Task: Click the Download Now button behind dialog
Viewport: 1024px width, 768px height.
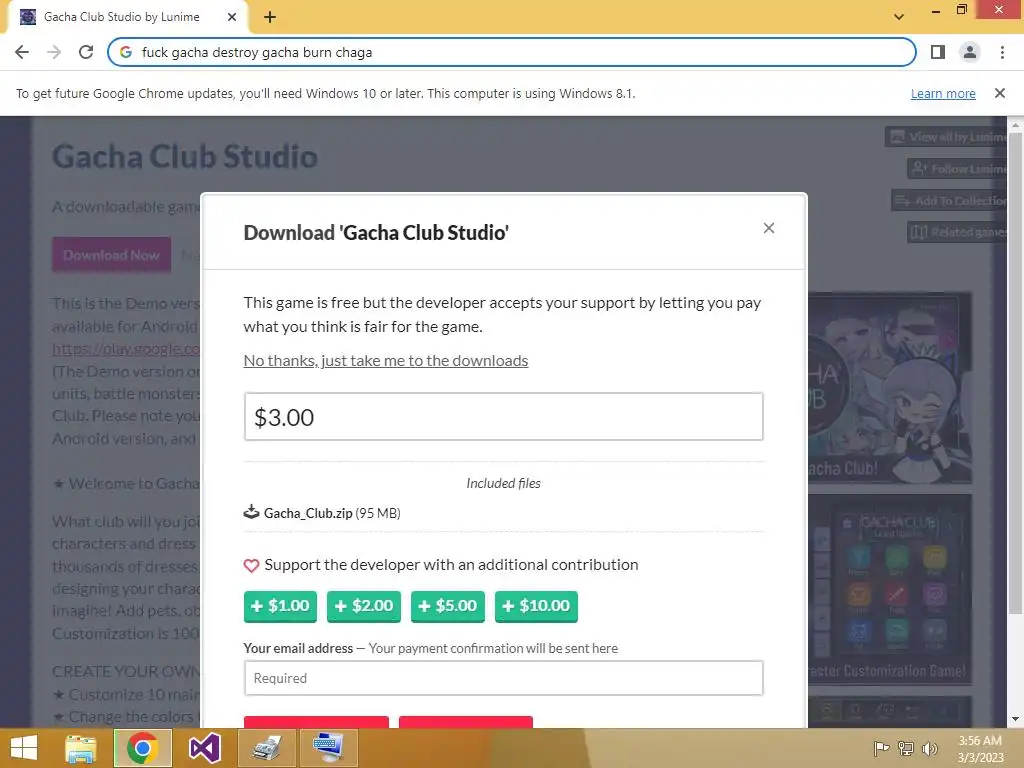Action: 112,255
